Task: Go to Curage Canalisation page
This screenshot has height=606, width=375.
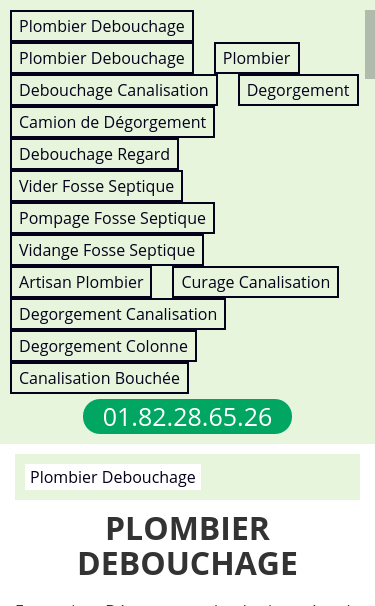Action: pos(256,283)
